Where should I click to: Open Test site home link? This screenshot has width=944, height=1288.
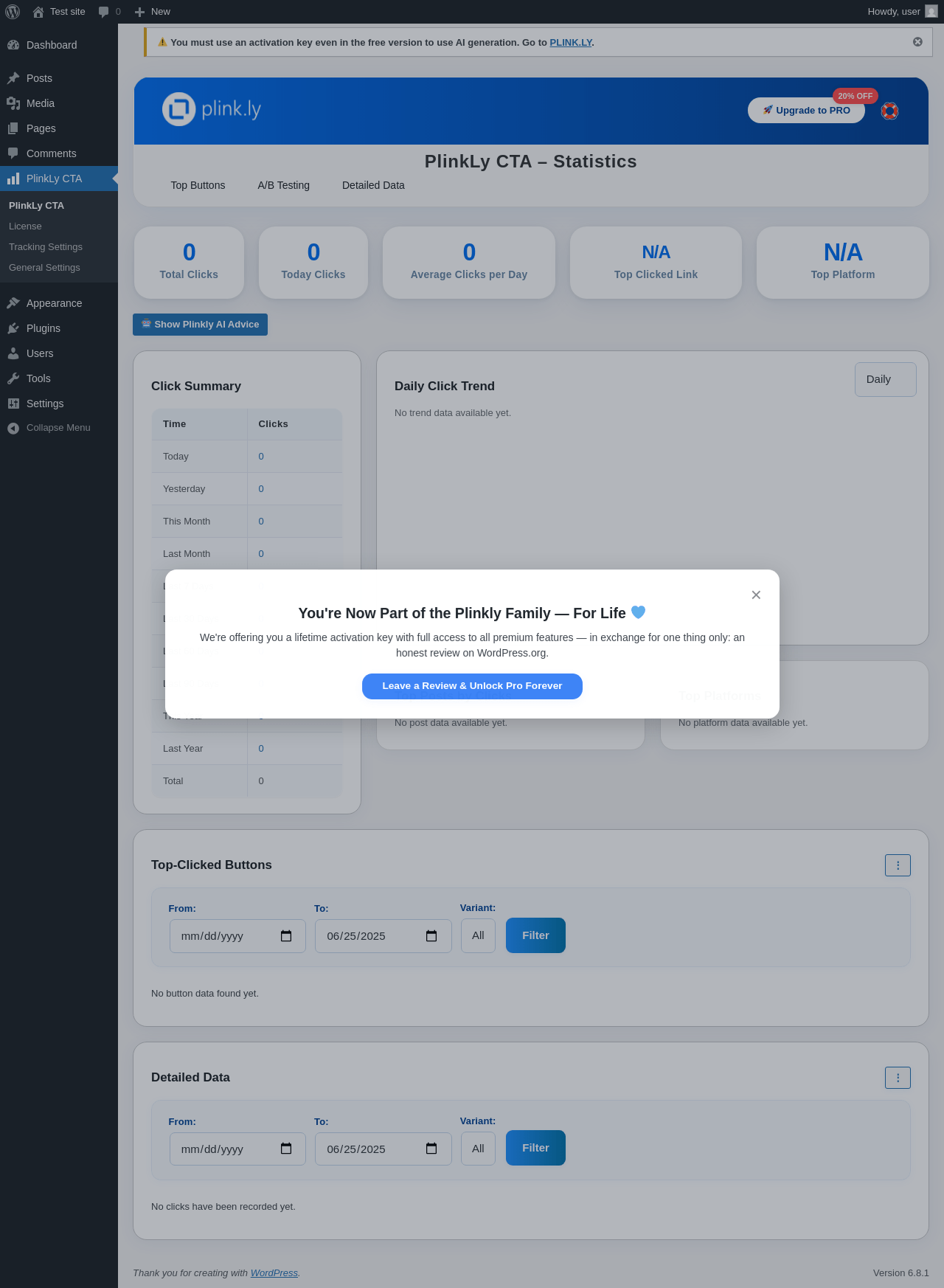[59, 12]
